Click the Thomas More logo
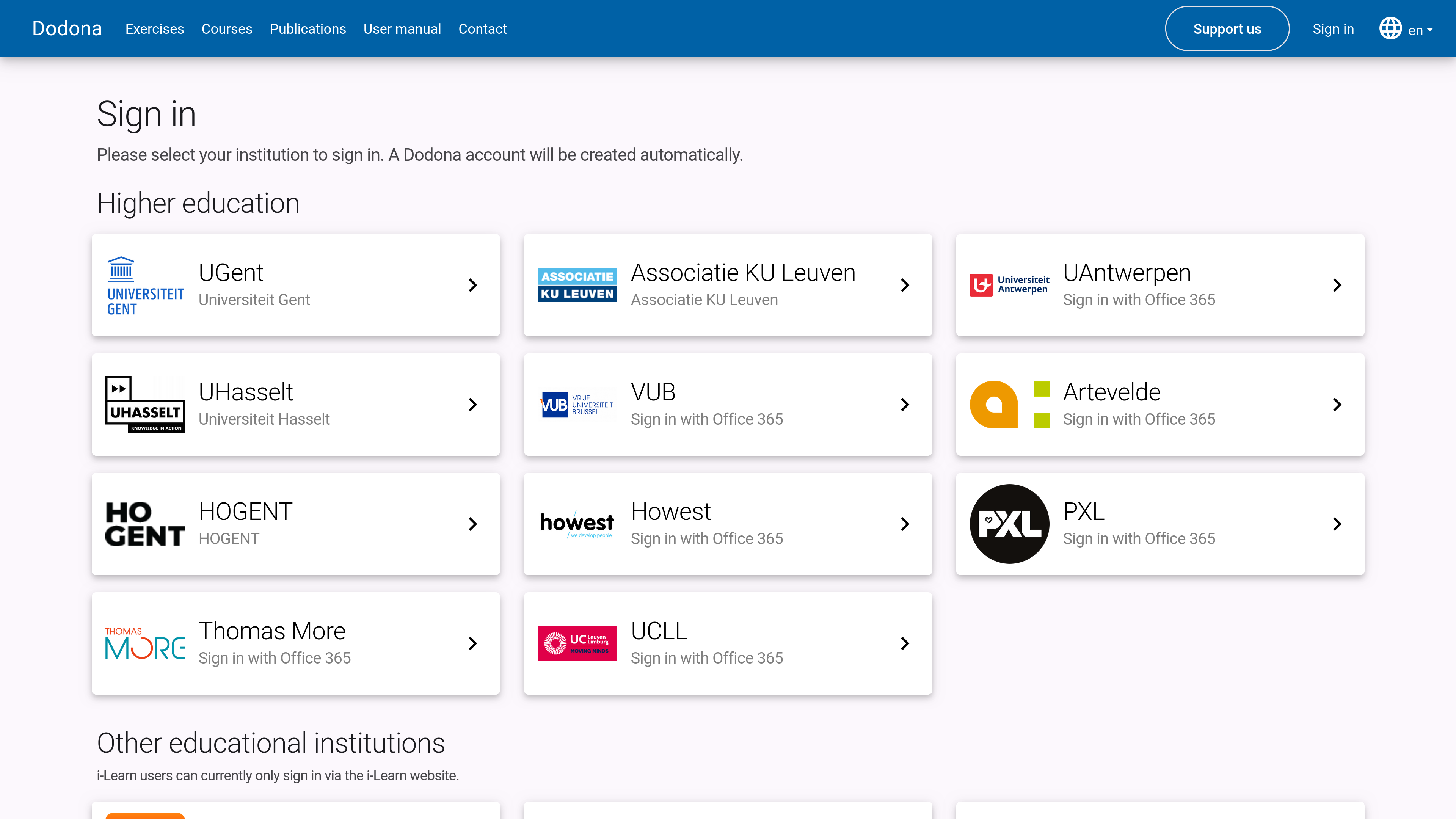The image size is (1456, 819). tap(145, 643)
